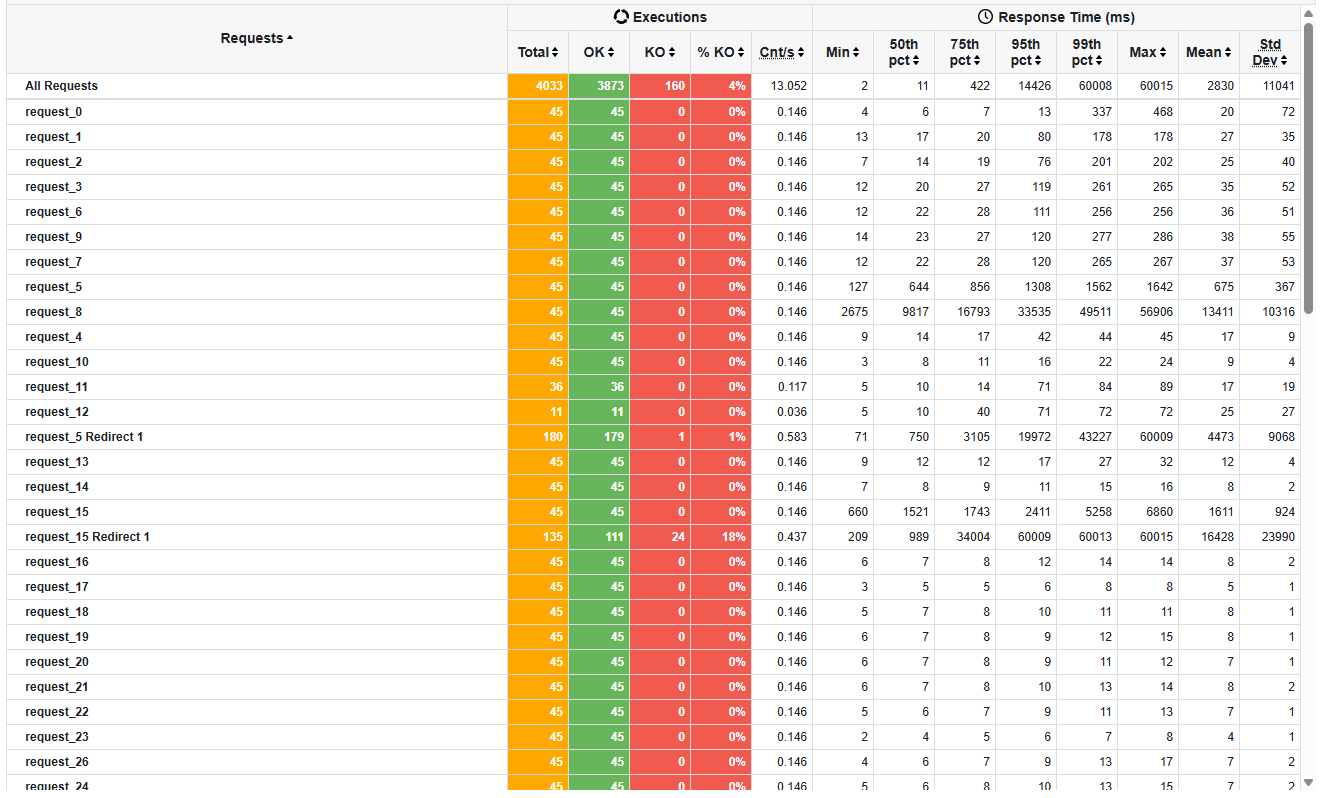The image size is (1325, 798).
Task: Open request_0 in the table
Action: click(x=54, y=112)
